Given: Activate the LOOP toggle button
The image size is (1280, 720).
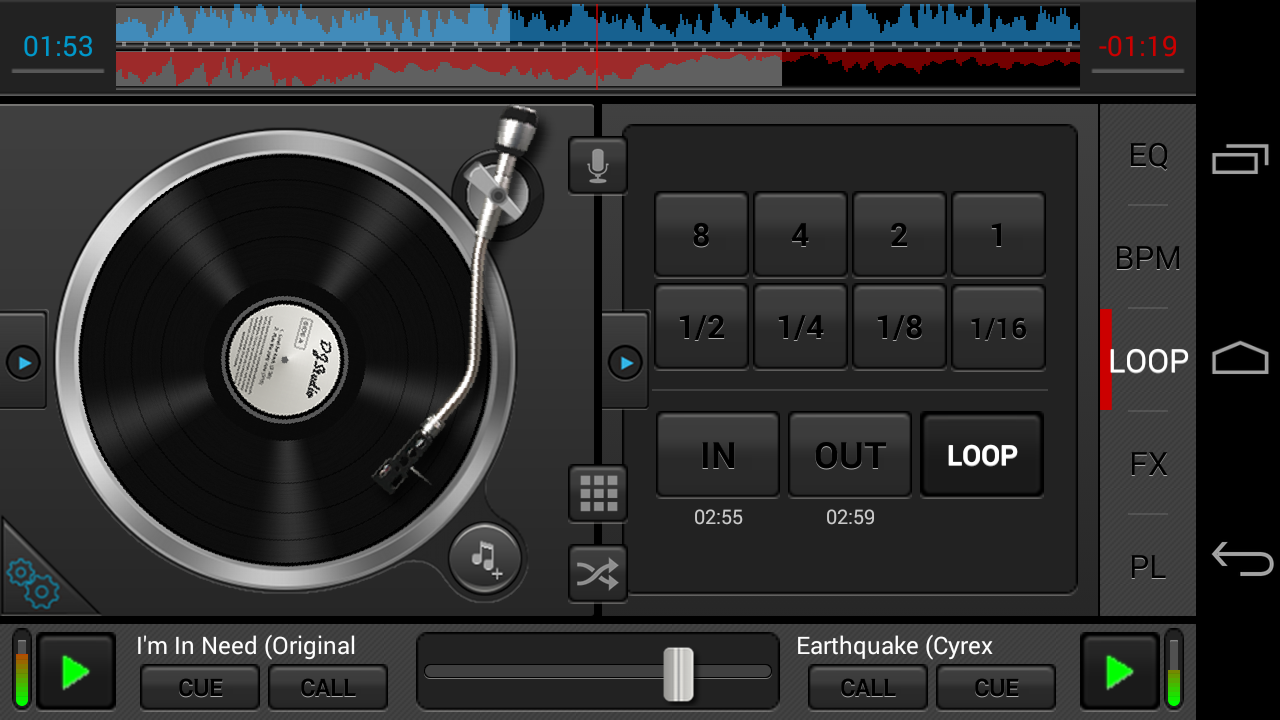Looking at the screenshot, I should (980, 454).
